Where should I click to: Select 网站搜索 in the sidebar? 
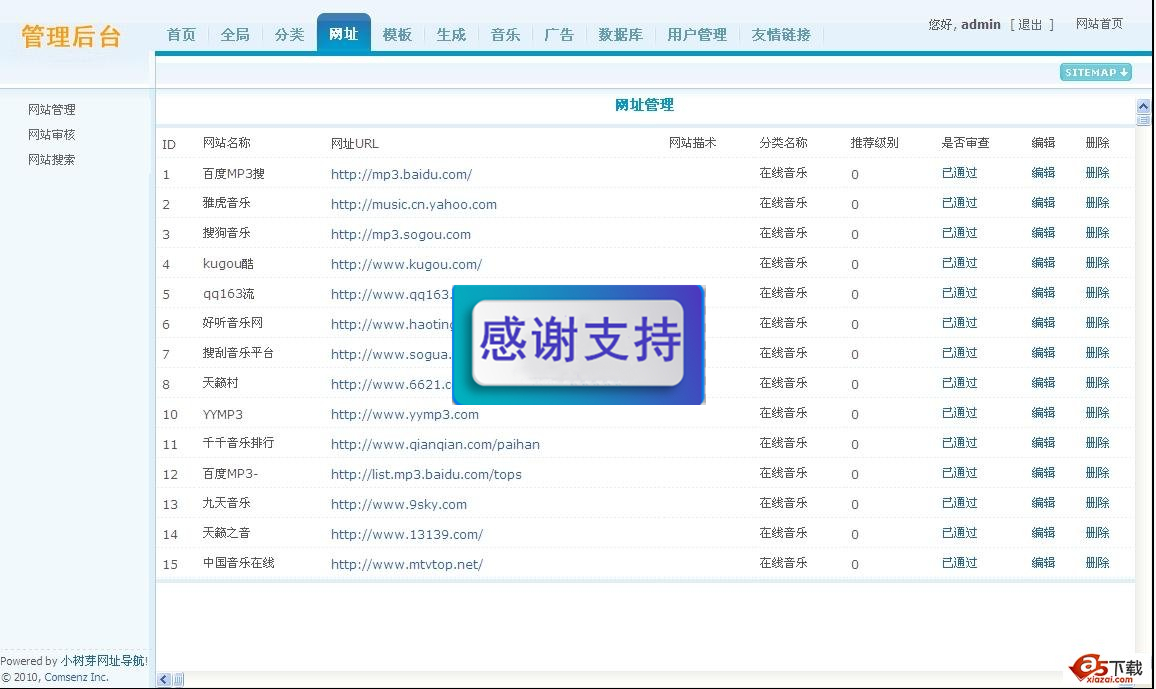point(52,160)
